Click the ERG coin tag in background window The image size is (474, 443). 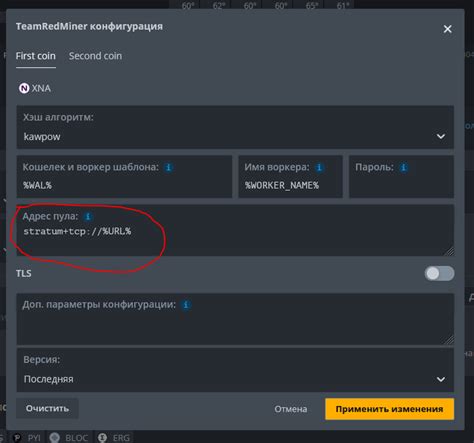coord(114,438)
